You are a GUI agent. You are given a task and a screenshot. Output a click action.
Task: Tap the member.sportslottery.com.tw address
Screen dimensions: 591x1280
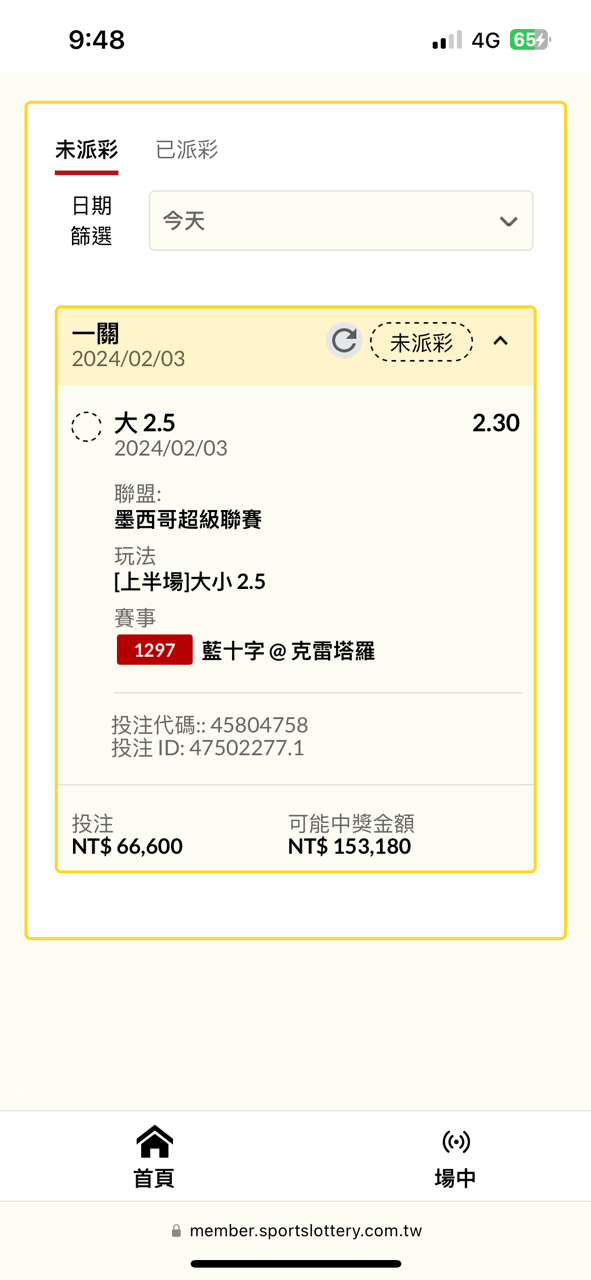(306, 1231)
